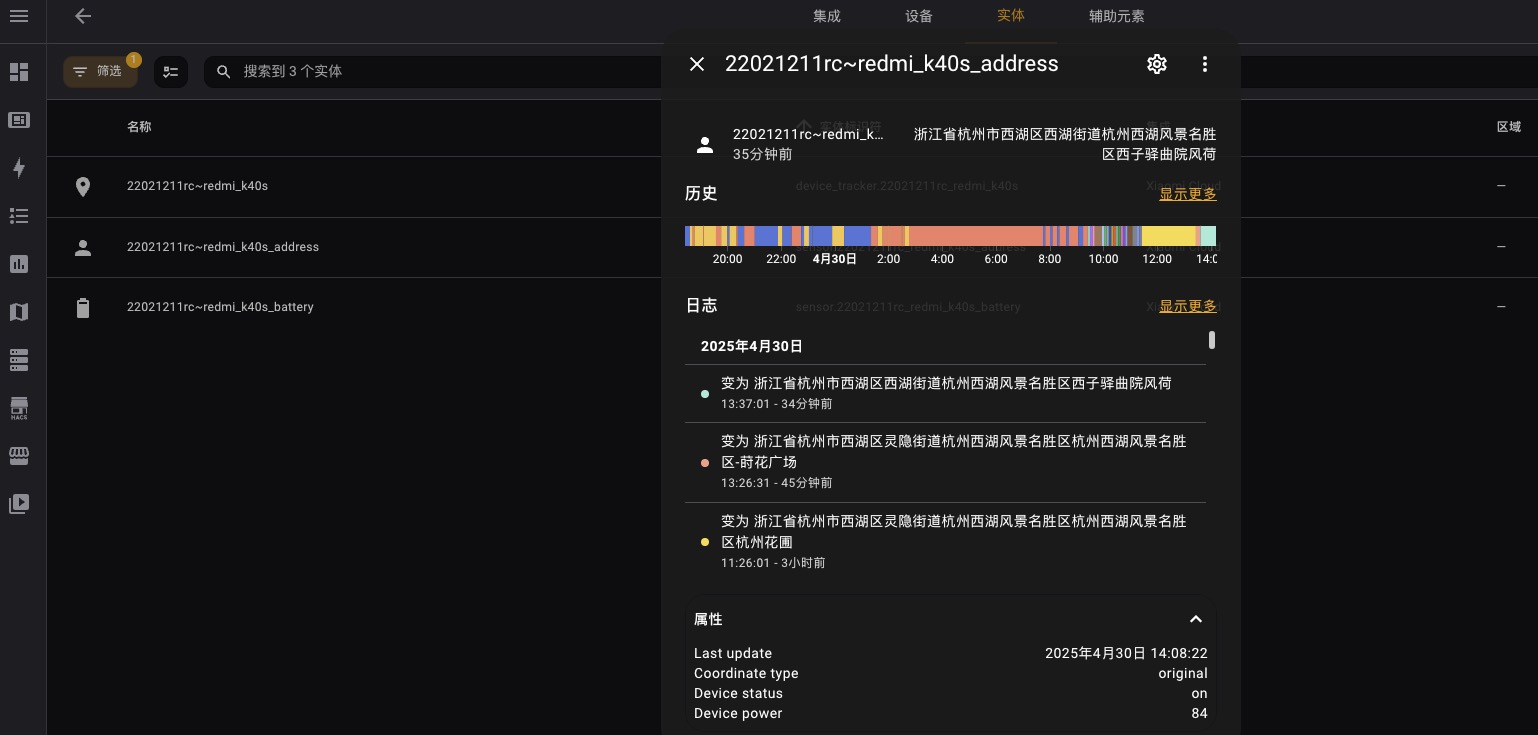Image resolution: width=1538 pixels, height=735 pixels.
Task: Switch to the 集成 tab
Action: tap(827, 16)
